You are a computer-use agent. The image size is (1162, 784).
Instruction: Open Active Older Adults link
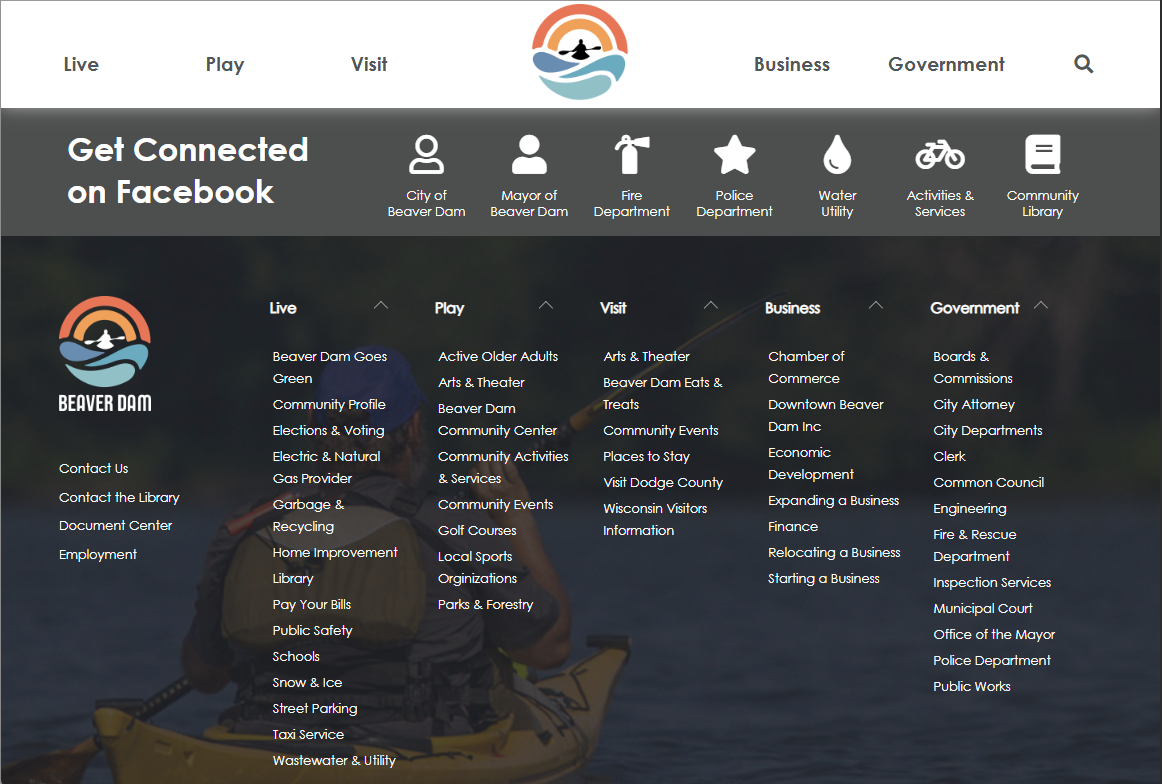coord(498,356)
